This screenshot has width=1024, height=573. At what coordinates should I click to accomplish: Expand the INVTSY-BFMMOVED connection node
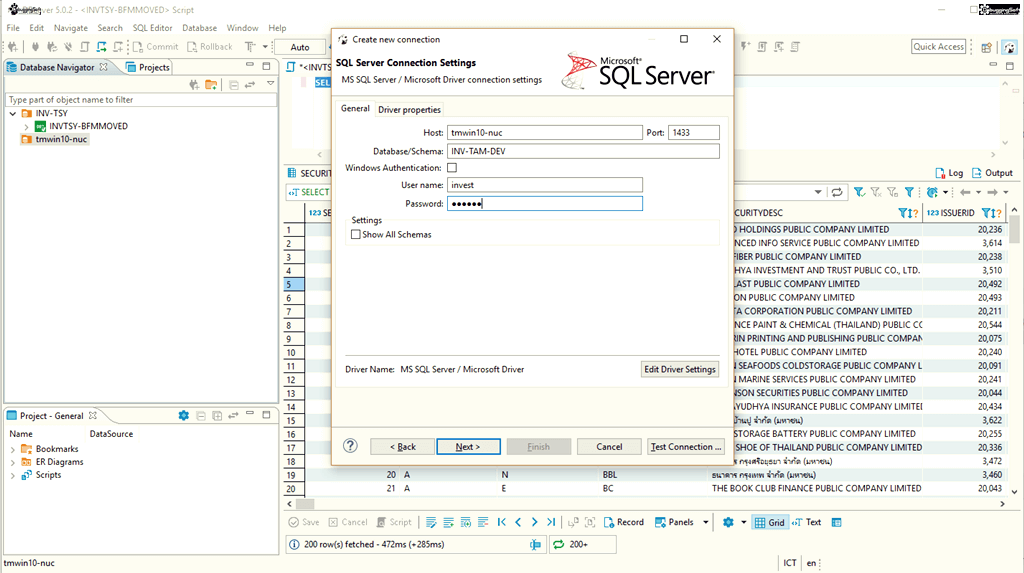point(27,127)
